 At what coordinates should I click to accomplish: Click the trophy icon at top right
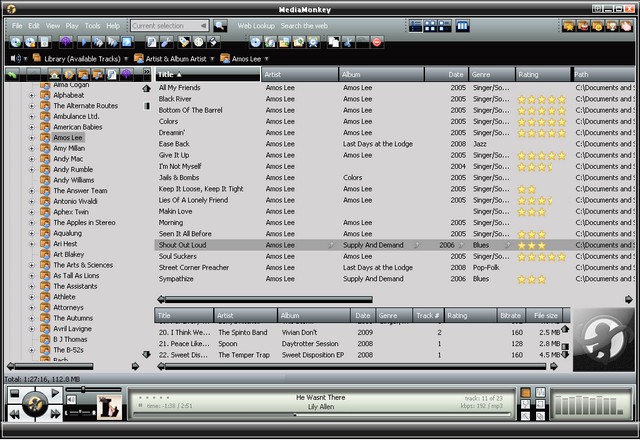pyautogui.click(x=611, y=26)
